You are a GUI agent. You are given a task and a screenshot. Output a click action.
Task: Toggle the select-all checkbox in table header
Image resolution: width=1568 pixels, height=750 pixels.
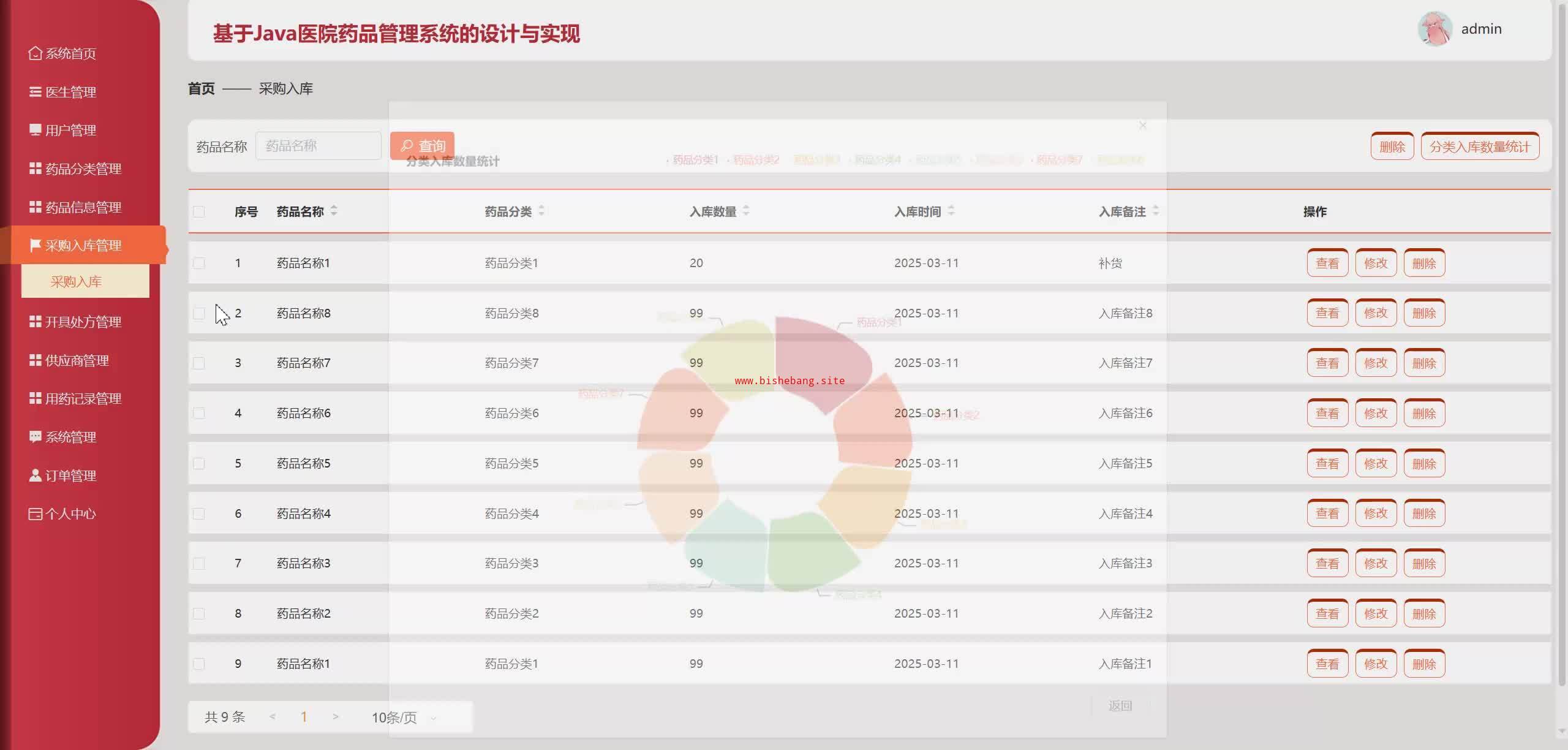pos(198,212)
